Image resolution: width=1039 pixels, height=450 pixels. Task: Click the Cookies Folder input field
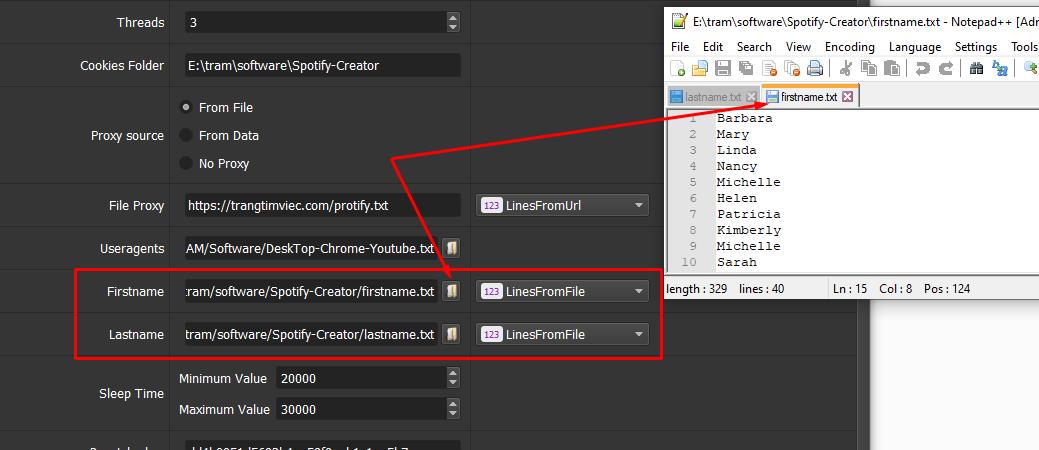pos(323,66)
